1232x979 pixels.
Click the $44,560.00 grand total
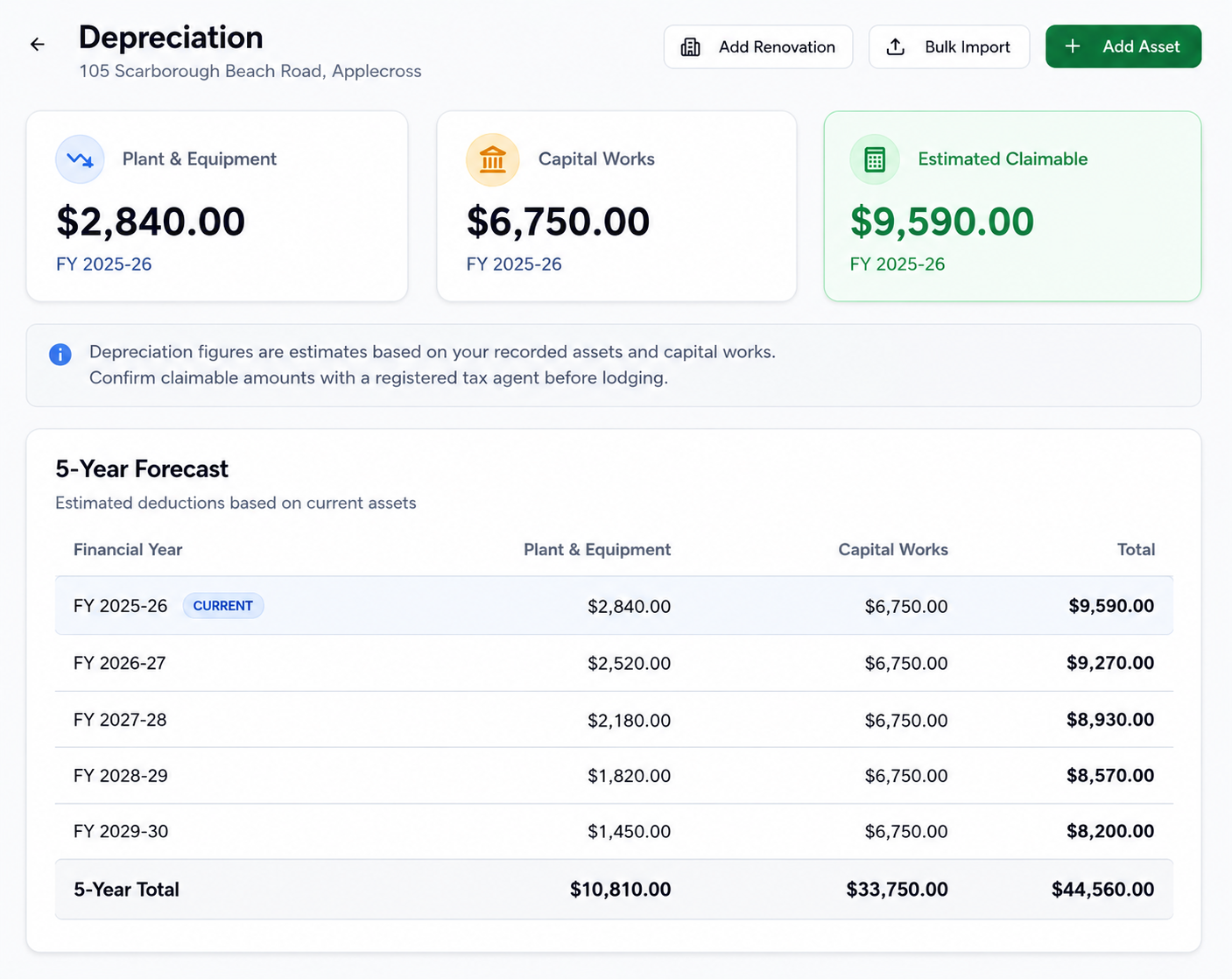click(1103, 890)
